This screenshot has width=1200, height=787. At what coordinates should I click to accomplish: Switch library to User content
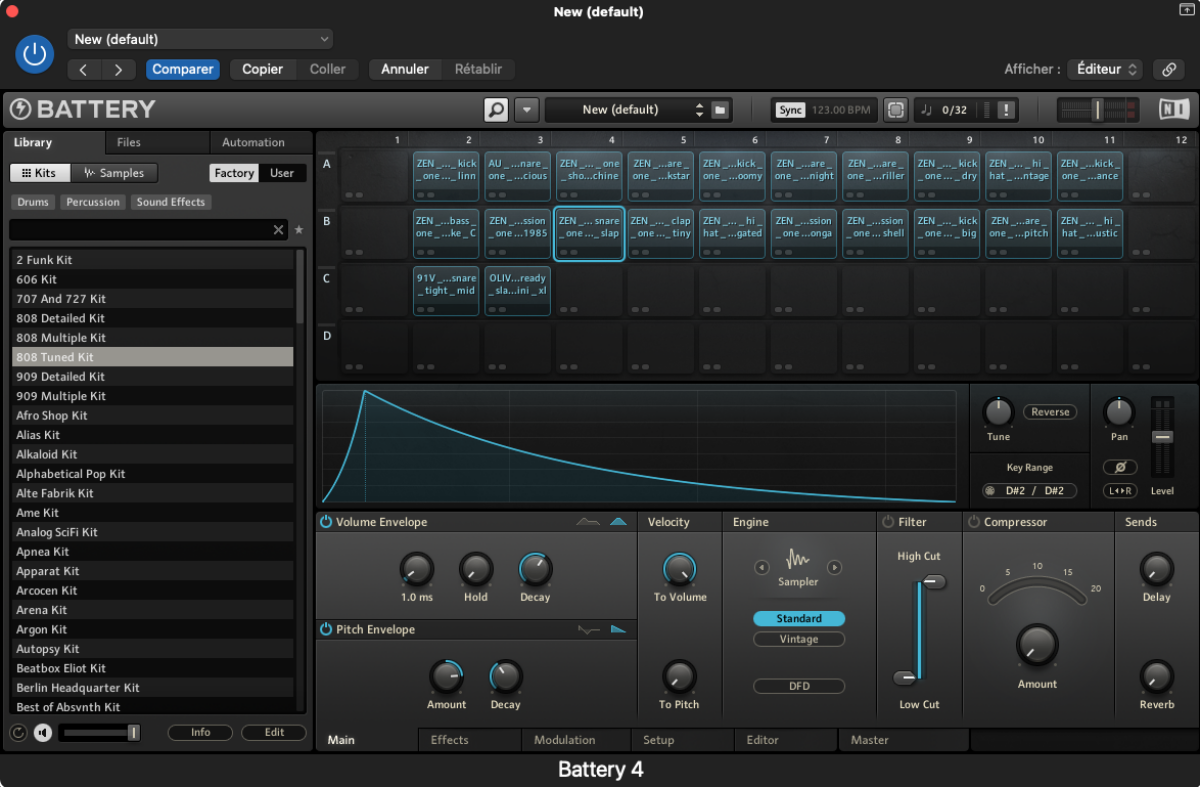point(282,173)
